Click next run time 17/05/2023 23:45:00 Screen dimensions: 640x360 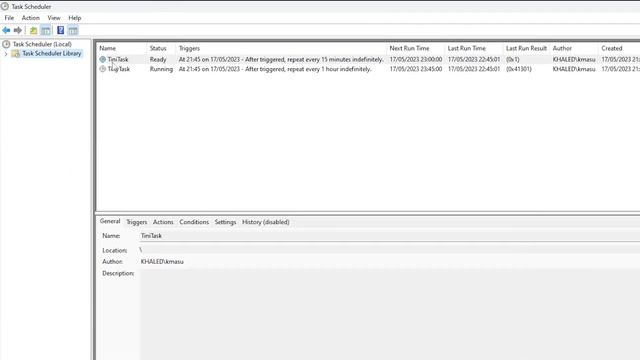tap(416, 69)
